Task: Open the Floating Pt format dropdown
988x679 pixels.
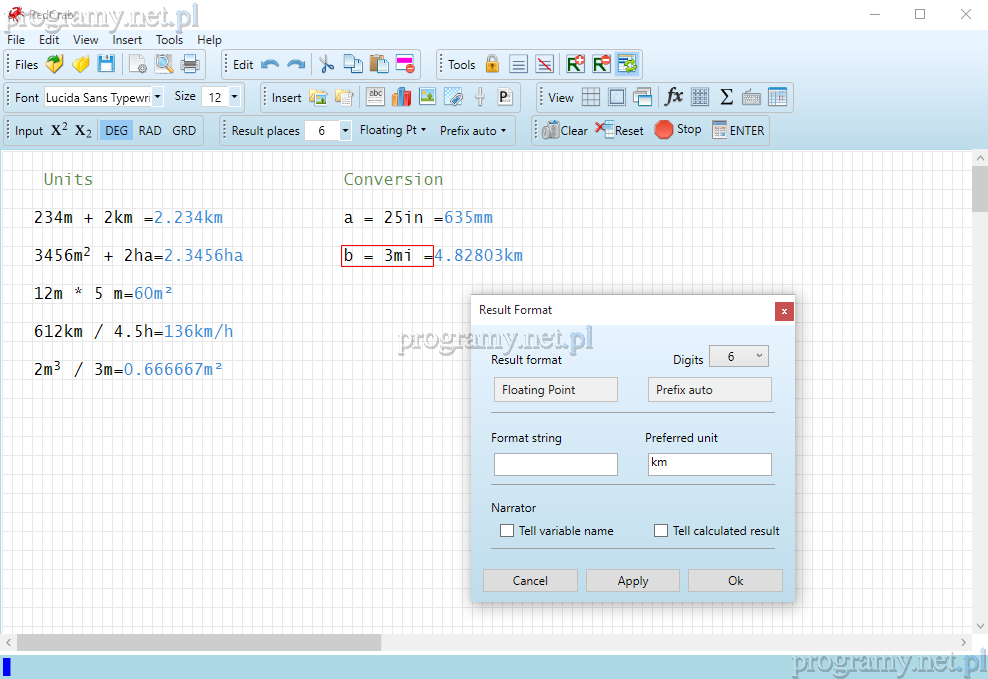Action: tap(392, 130)
